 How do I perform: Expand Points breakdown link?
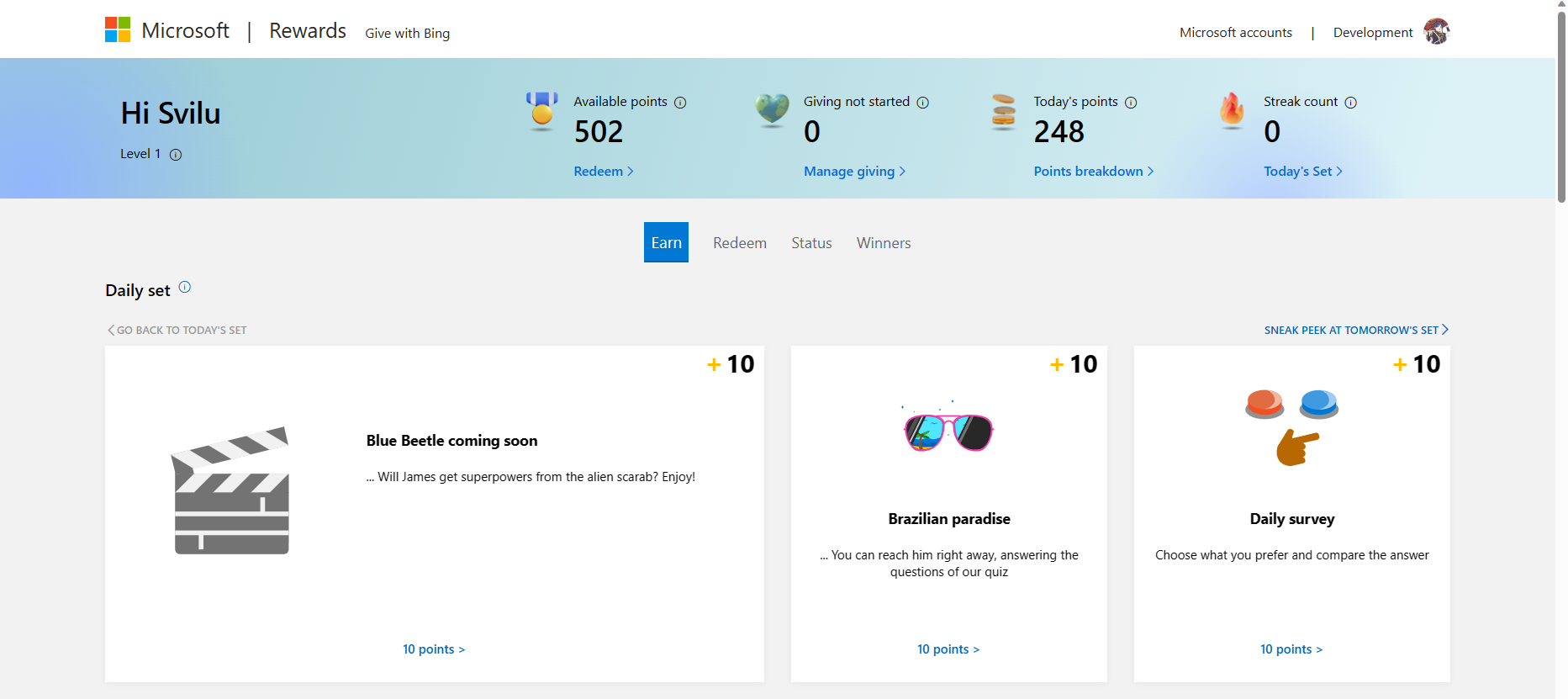tap(1093, 172)
